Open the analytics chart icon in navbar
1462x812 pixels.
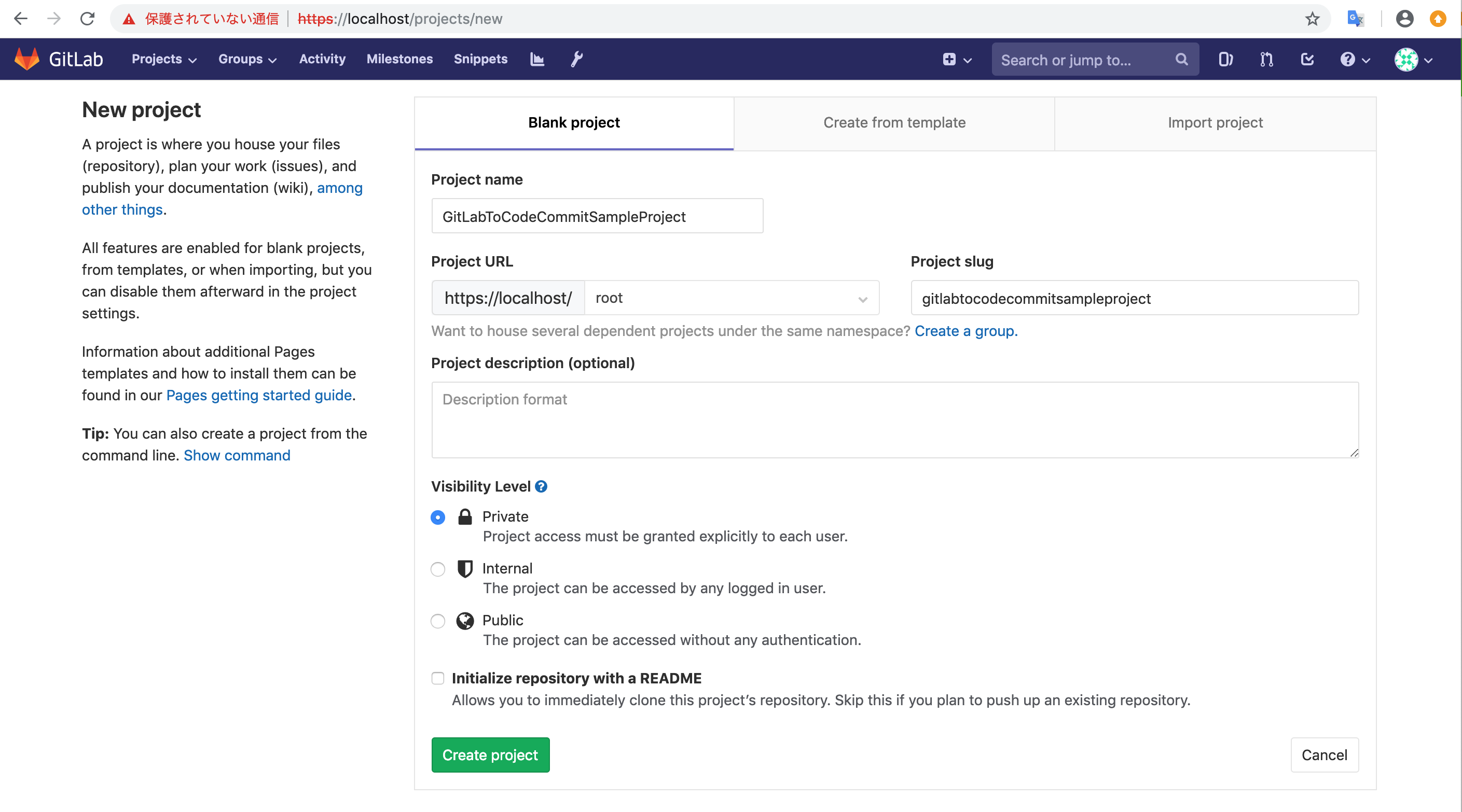click(x=537, y=59)
